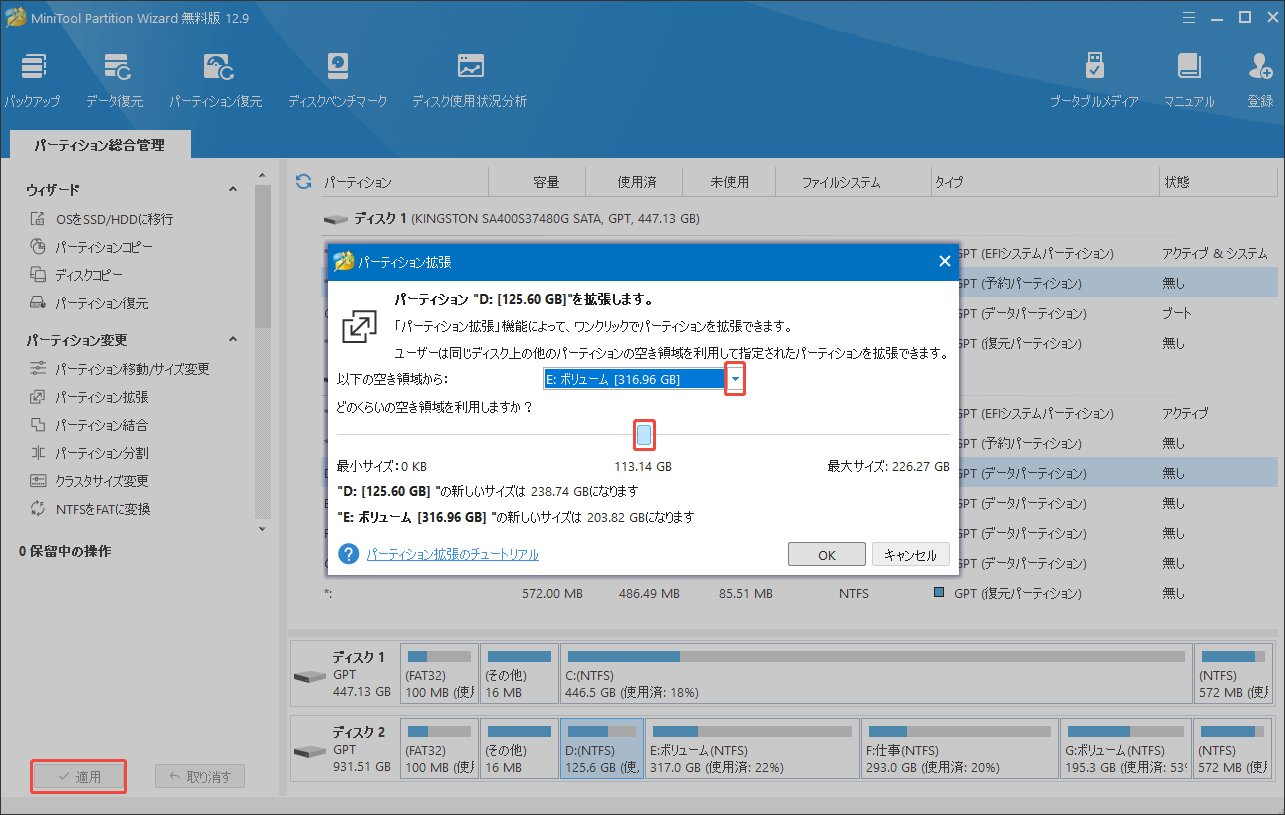Viewport: 1285px width, 815px height.
Task: Sort by 容量 column header
Action: [546, 182]
